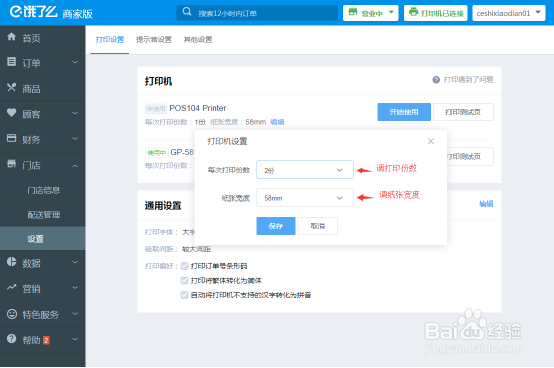Click the storefront icon beside 门店
The width and height of the screenshot is (554, 368).
pyautogui.click(x=12, y=164)
